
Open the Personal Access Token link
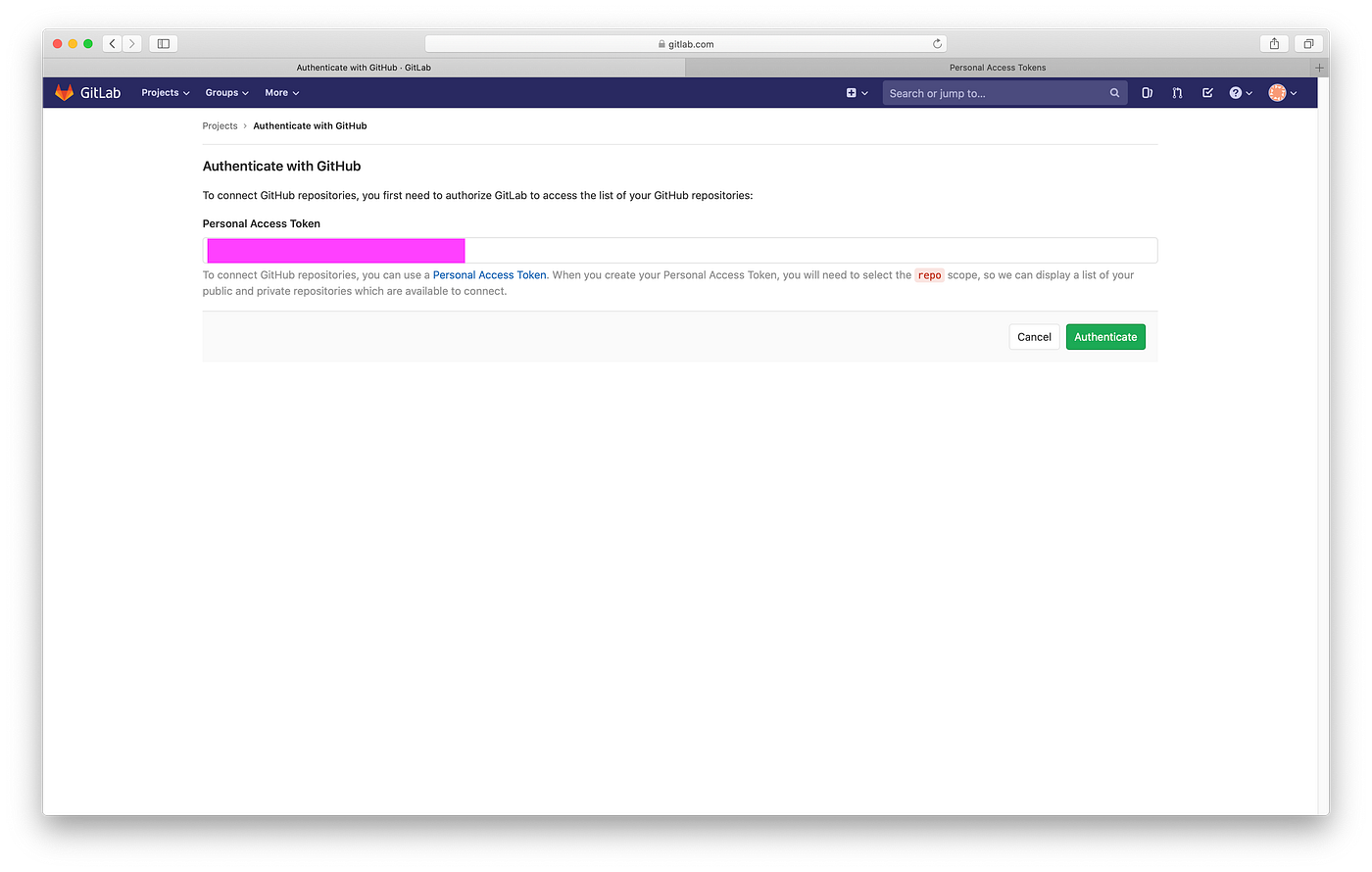[x=489, y=275]
